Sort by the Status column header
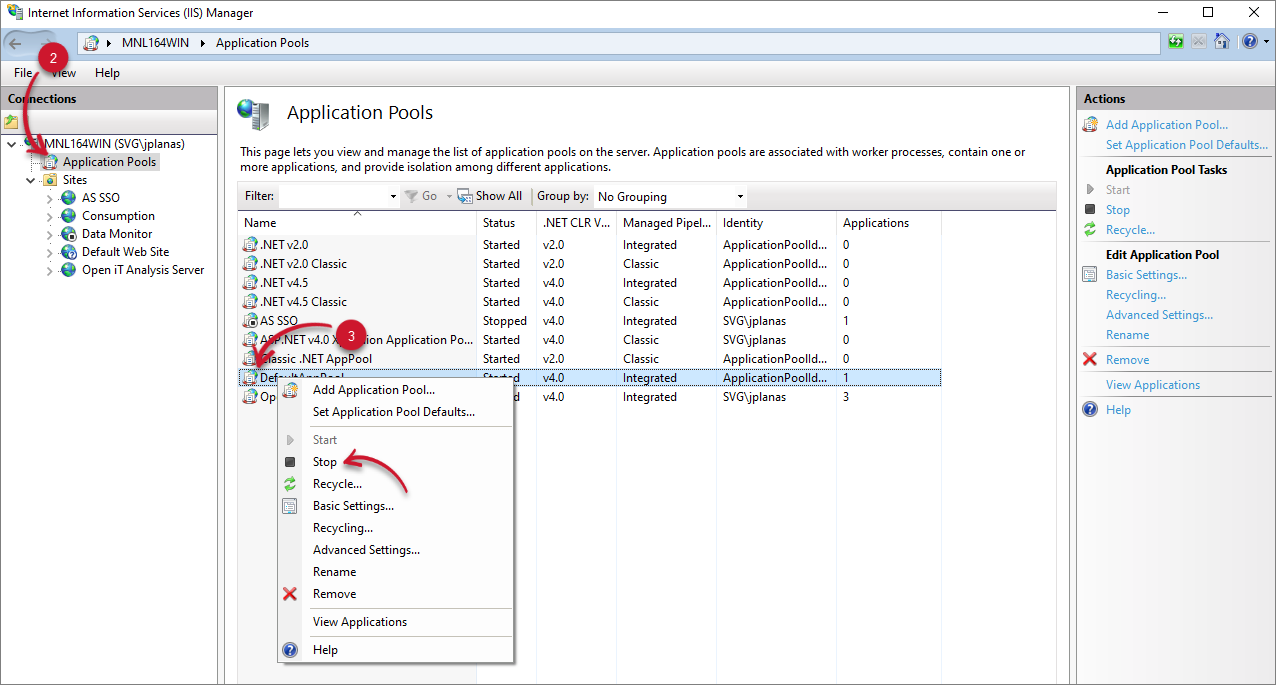 [x=507, y=223]
